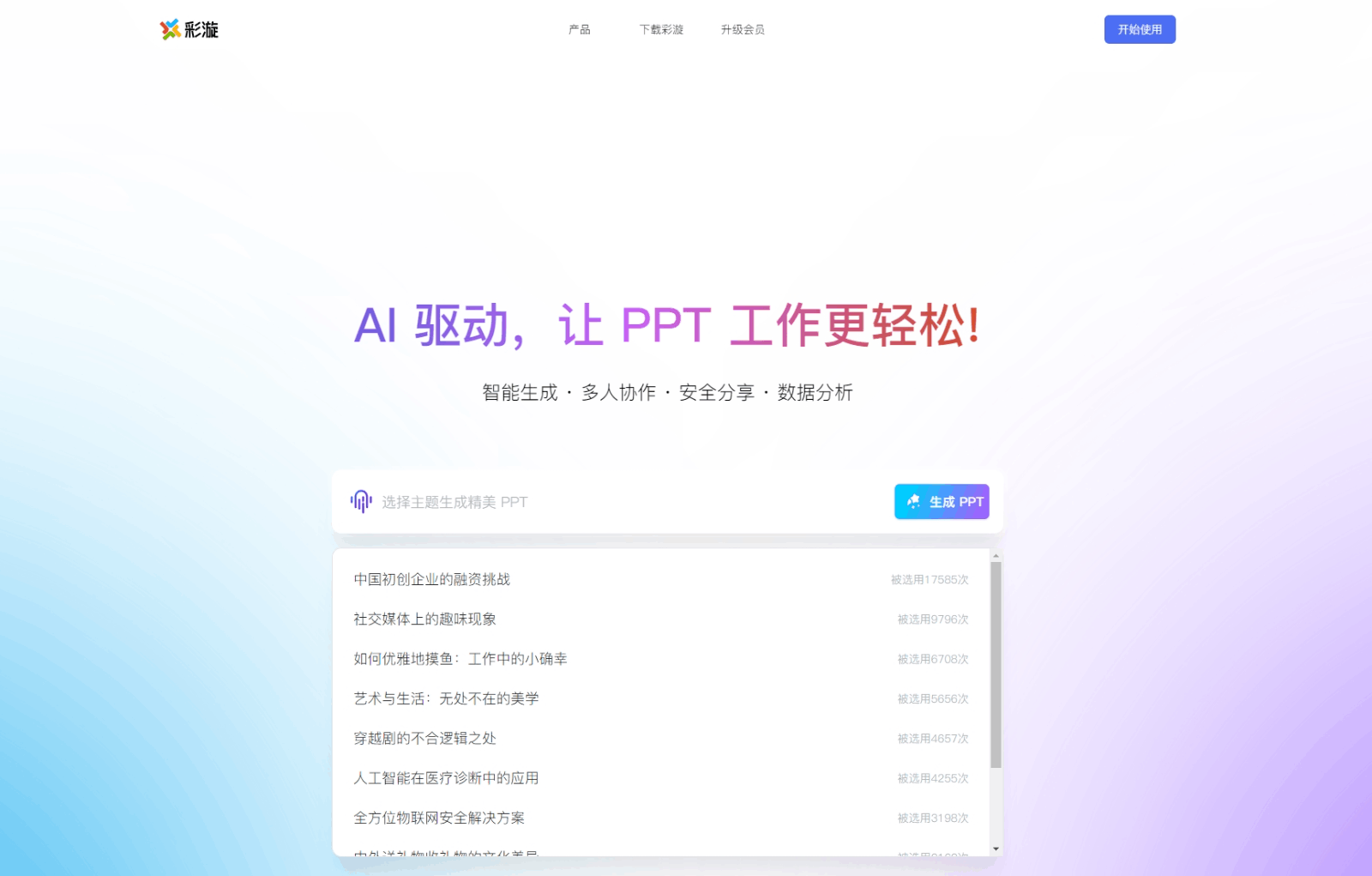Open the 升级会员 page
The image size is (1372, 876).
743,30
